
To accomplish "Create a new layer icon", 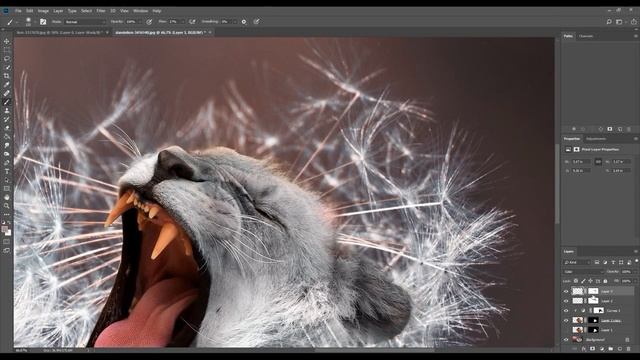I will pos(620,349).
